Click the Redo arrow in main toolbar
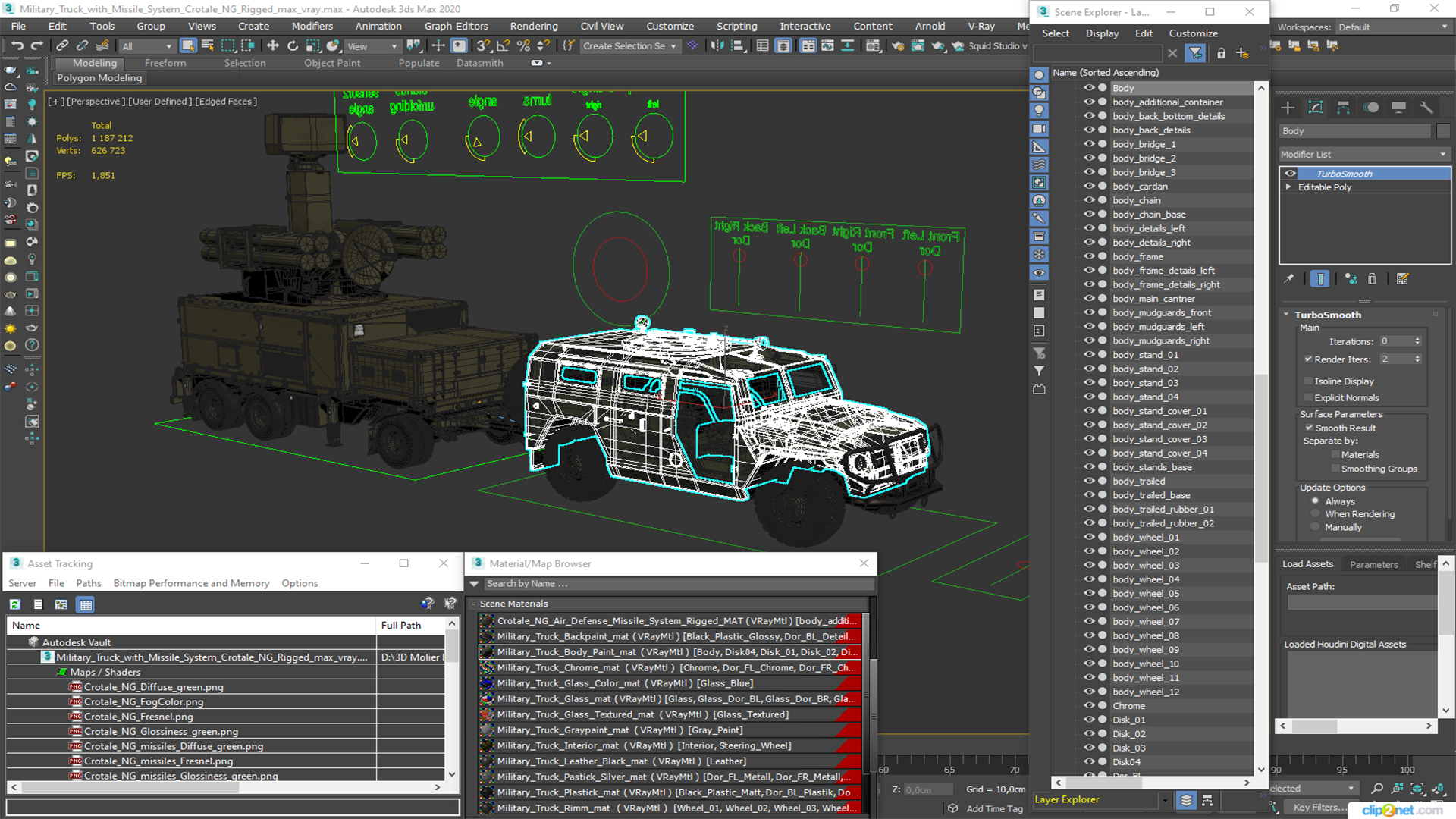1456x819 pixels. [x=36, y=46]
